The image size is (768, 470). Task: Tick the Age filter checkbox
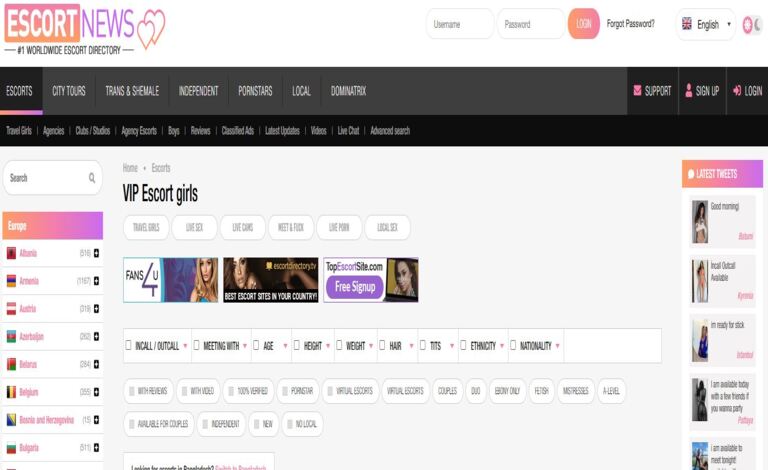click(256, 346)
